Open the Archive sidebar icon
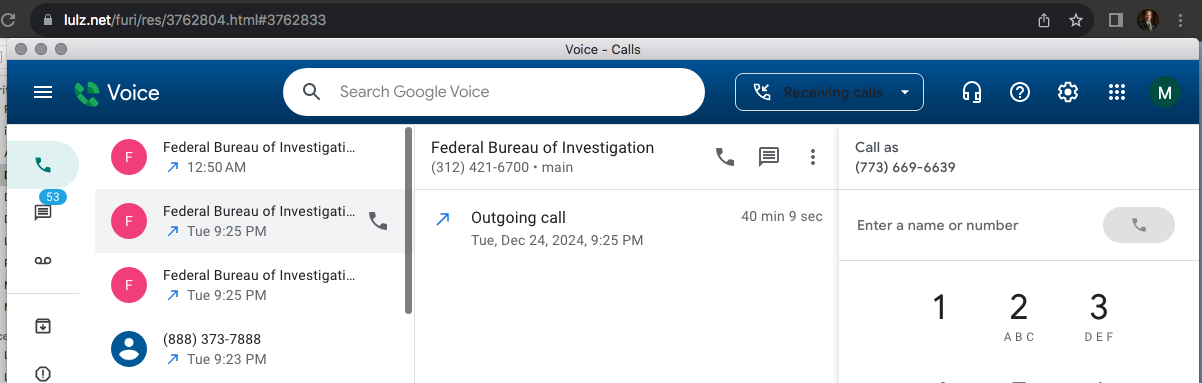1202x383 pixels. (x=43, y=326)
